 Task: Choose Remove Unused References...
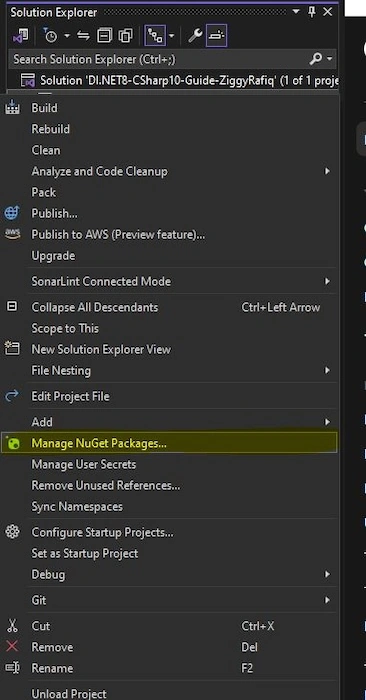tap(106, 486)
